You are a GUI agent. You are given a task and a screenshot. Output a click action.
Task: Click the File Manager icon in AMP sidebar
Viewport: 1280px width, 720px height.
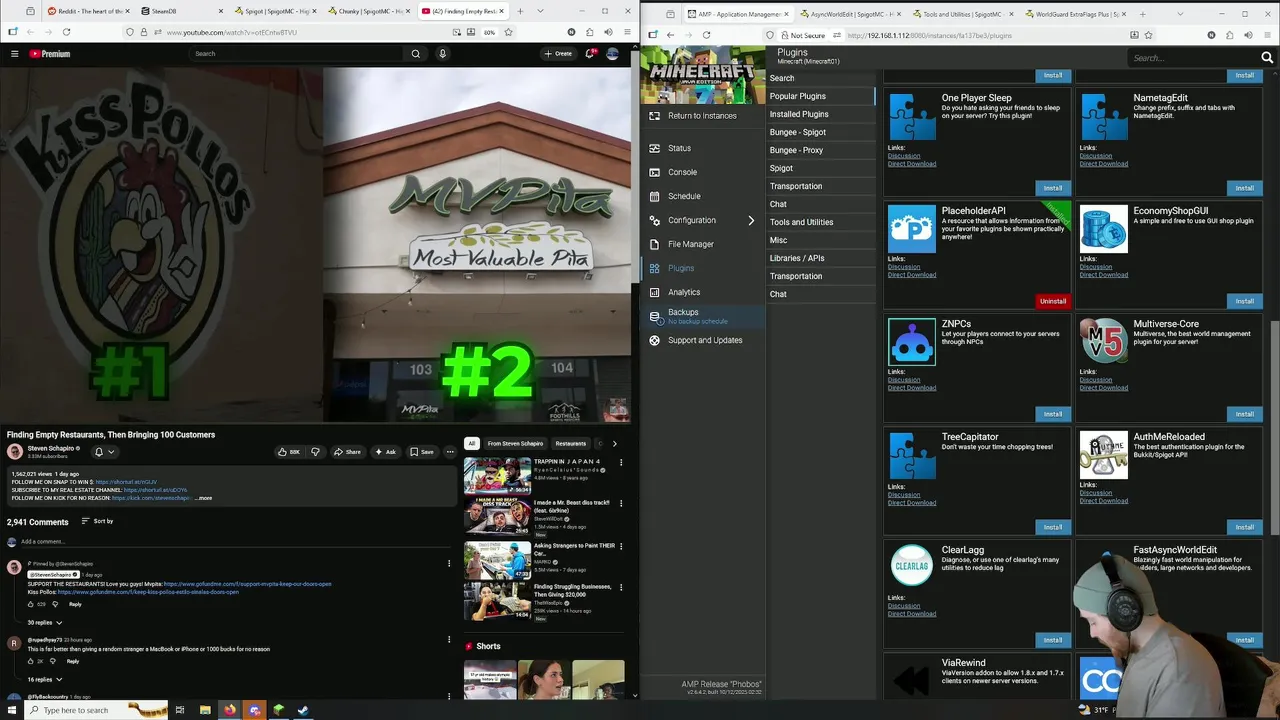click(x=655, y=244)
